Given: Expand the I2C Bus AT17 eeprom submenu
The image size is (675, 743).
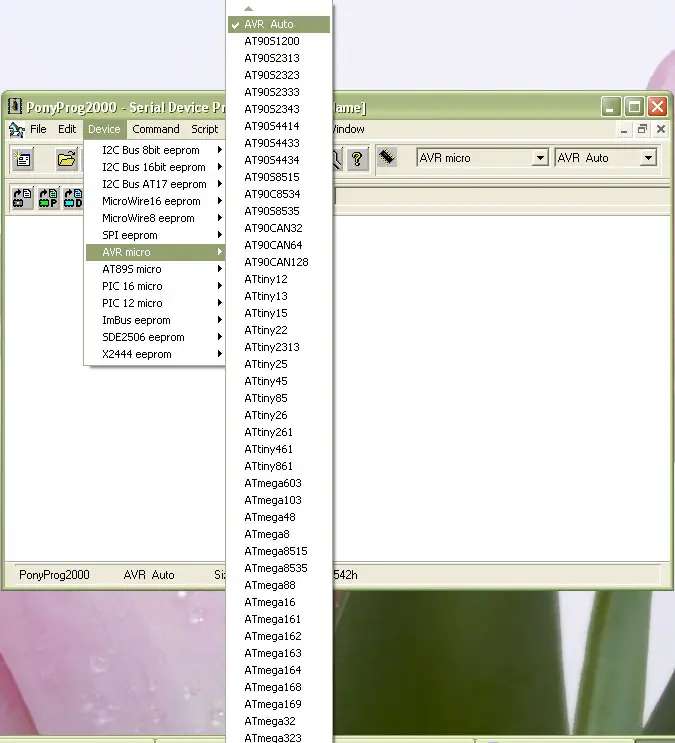Looking at the screenshot, I should 155,184.
